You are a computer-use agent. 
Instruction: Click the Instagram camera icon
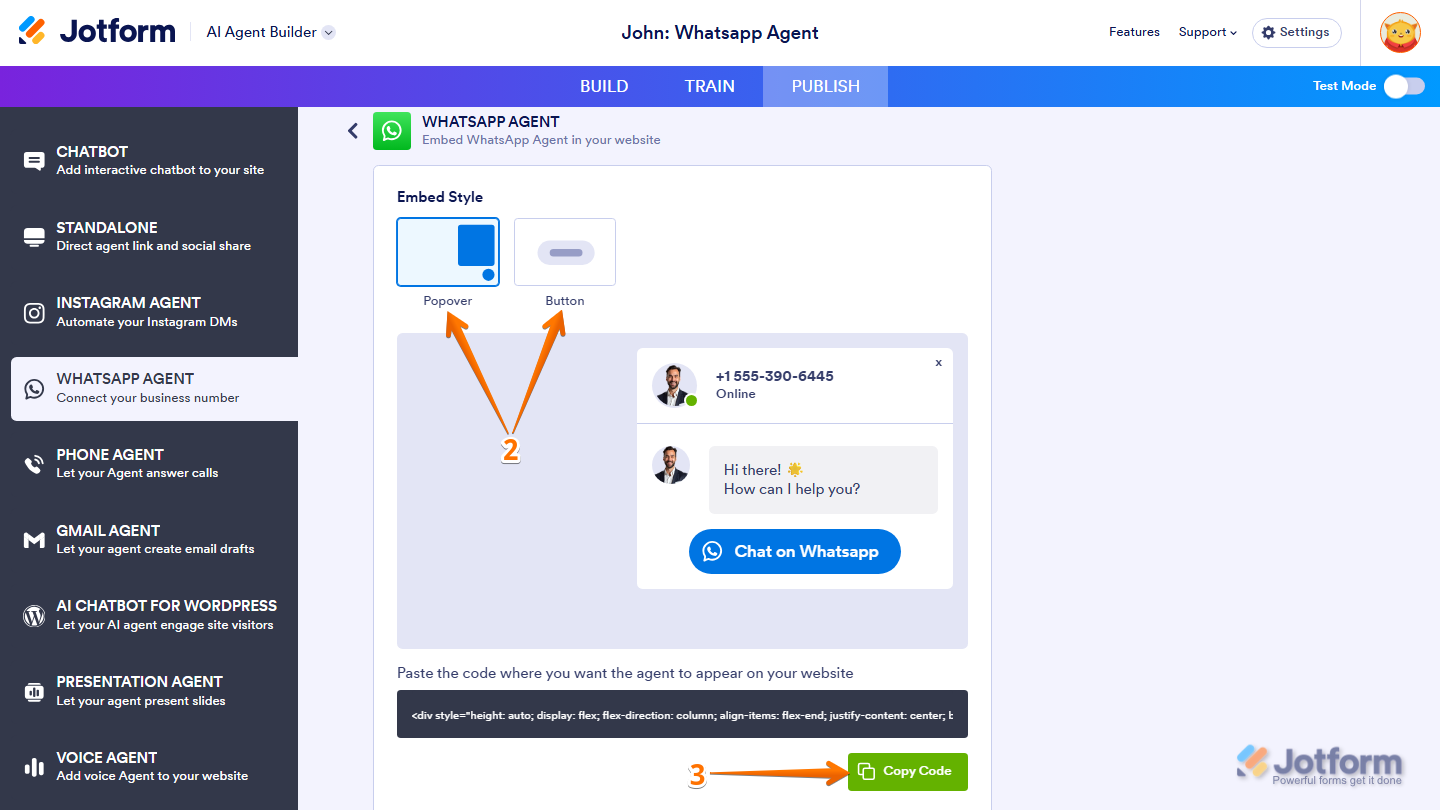[x=34, y=313]
